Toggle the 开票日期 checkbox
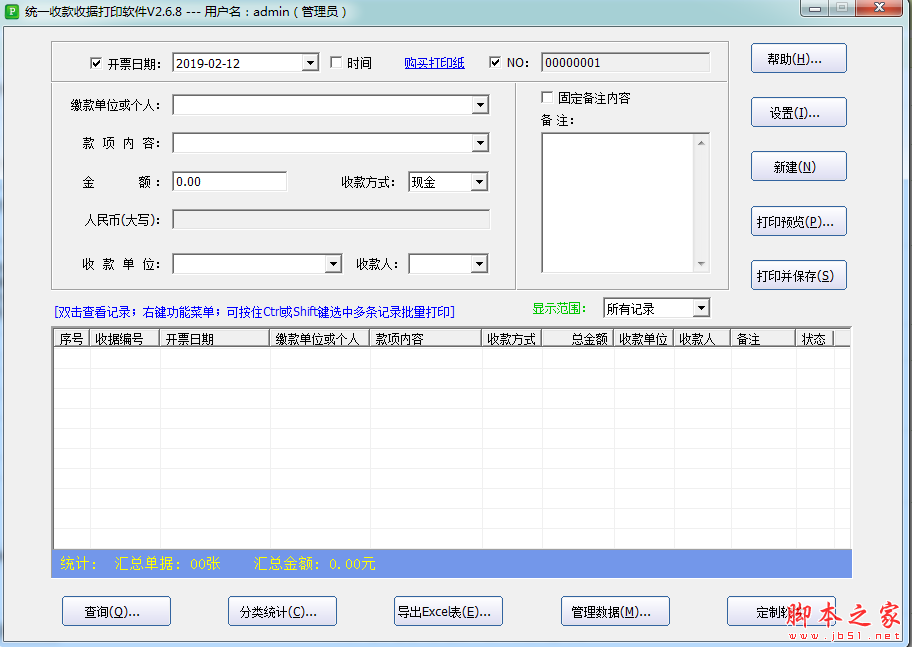This screenshot has height=647, width=912. point(96,63)
